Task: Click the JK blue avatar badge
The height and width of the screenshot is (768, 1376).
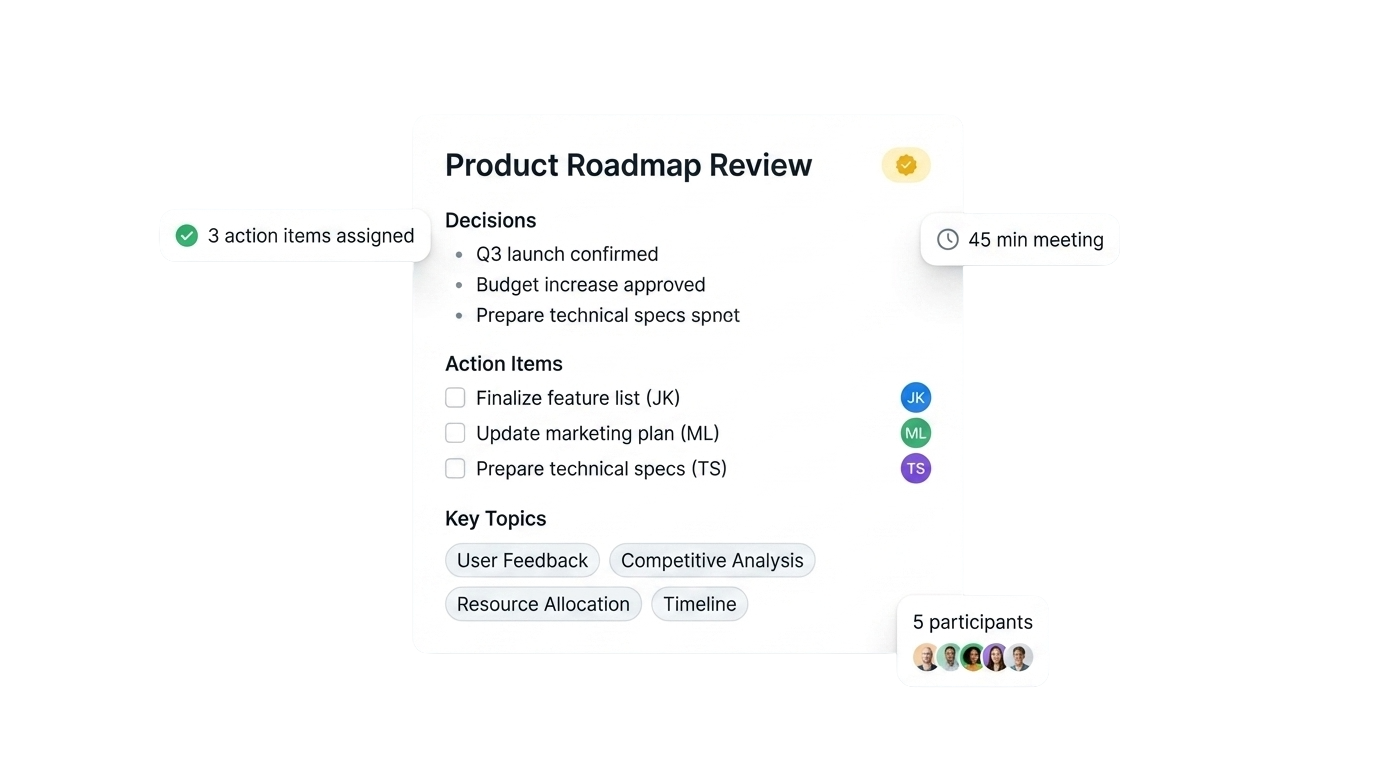Action: point(915,398)
